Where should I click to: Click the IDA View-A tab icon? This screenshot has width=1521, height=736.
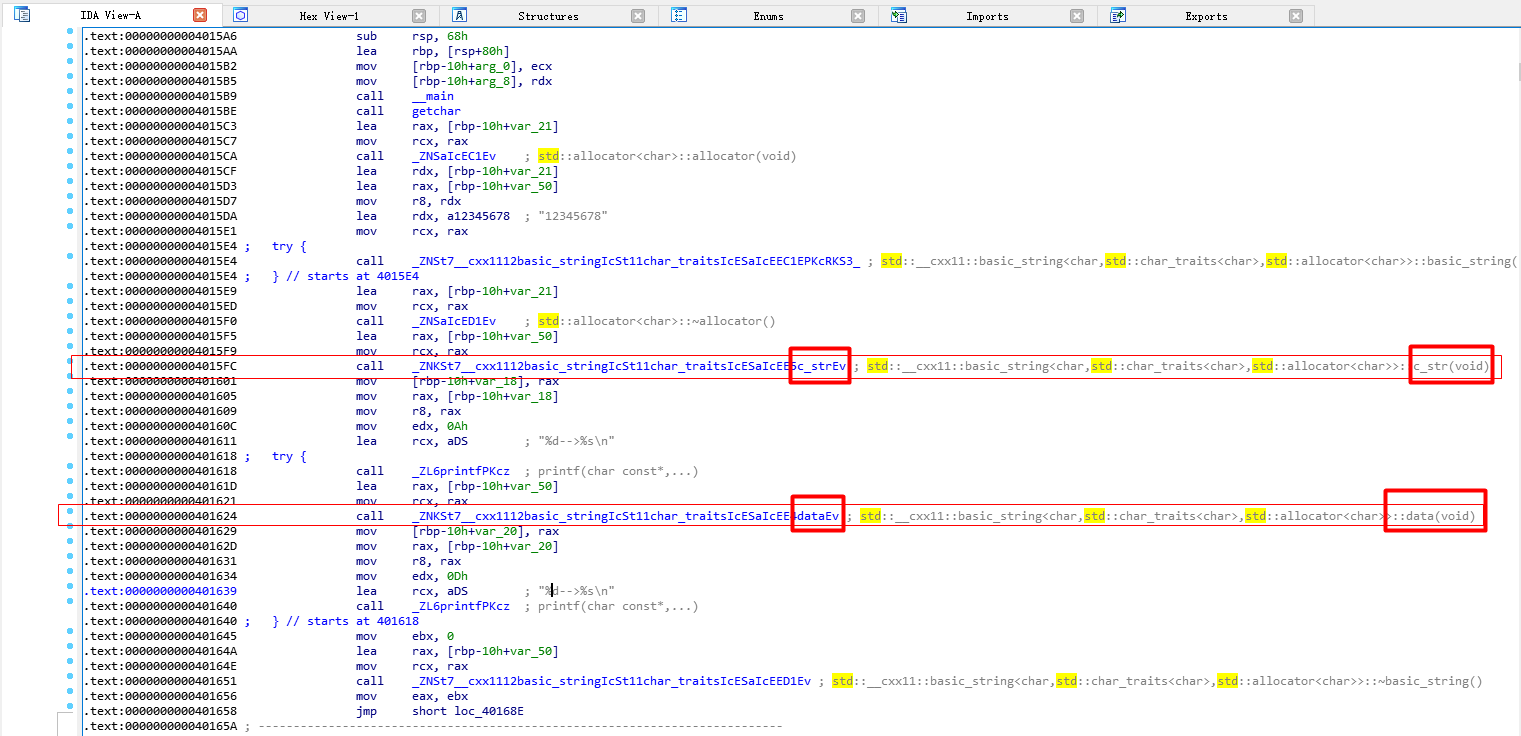pyautogui.click(x=22, y=15)
